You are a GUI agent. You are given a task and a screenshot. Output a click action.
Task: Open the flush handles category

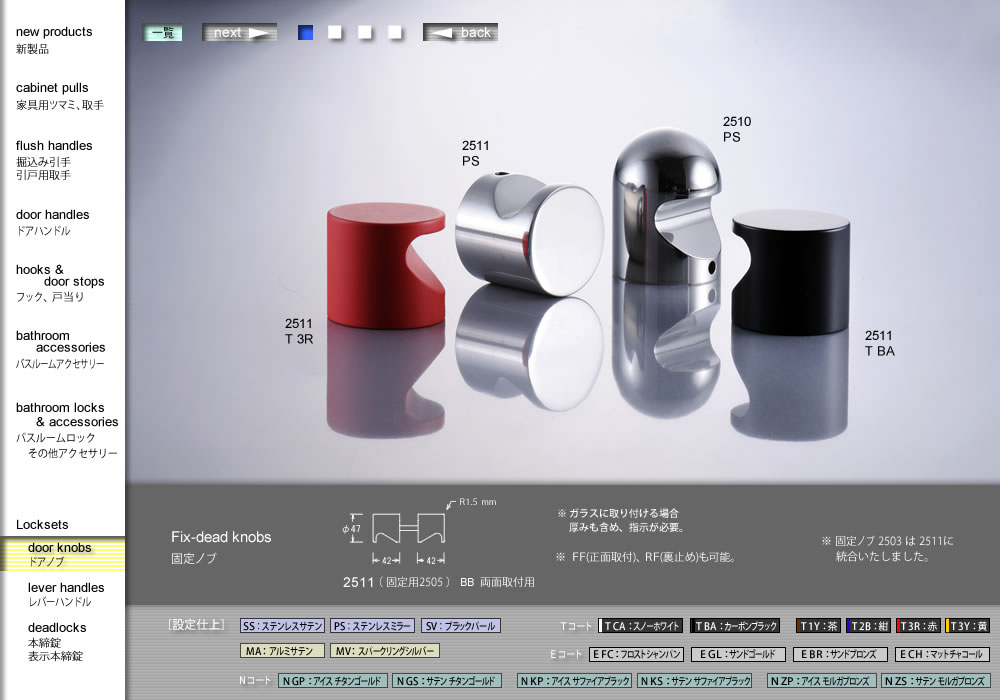coord(54,159)
